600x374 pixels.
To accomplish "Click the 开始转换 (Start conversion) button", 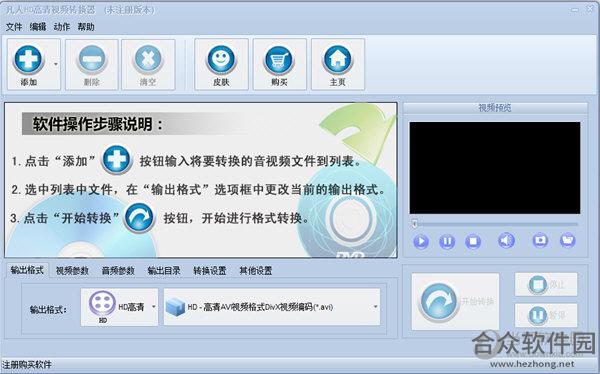I will [455, 302].
